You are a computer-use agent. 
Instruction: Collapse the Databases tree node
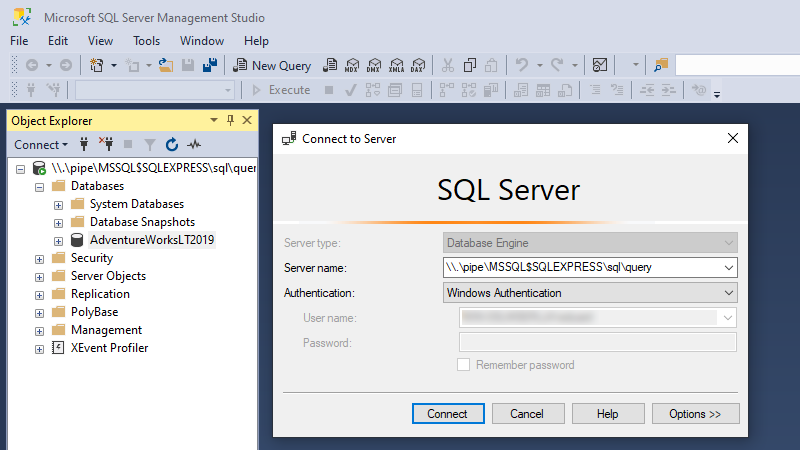40,186
